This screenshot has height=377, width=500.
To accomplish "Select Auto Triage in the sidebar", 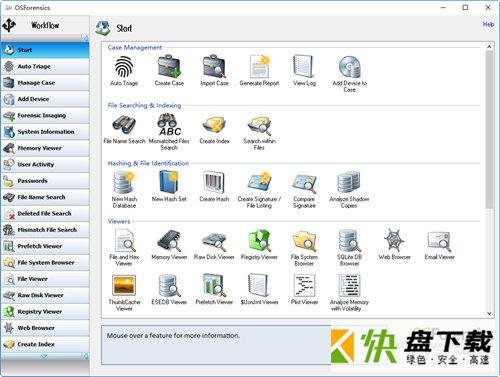I will pos(45,66).
